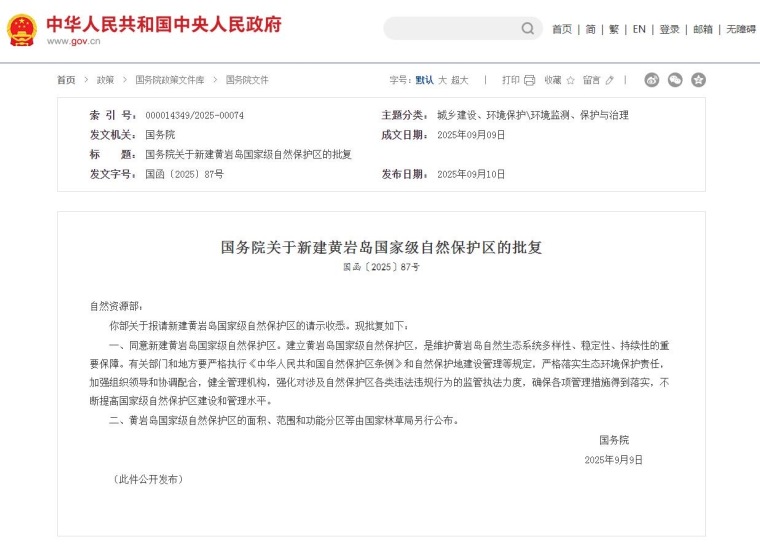Screen dimensions: 760x545
Task: Click line beginning 你部关于报请新建黄岩岛
Action: click(259, 326)
